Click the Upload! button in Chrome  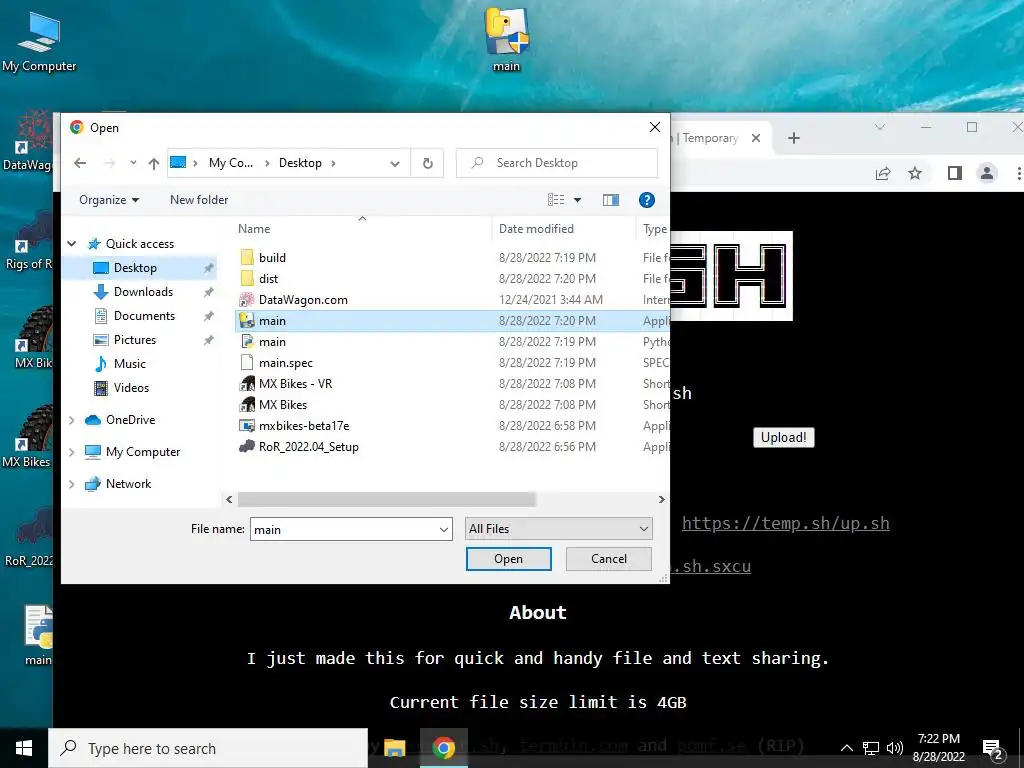pyautogui.click(x=783, y=438)
